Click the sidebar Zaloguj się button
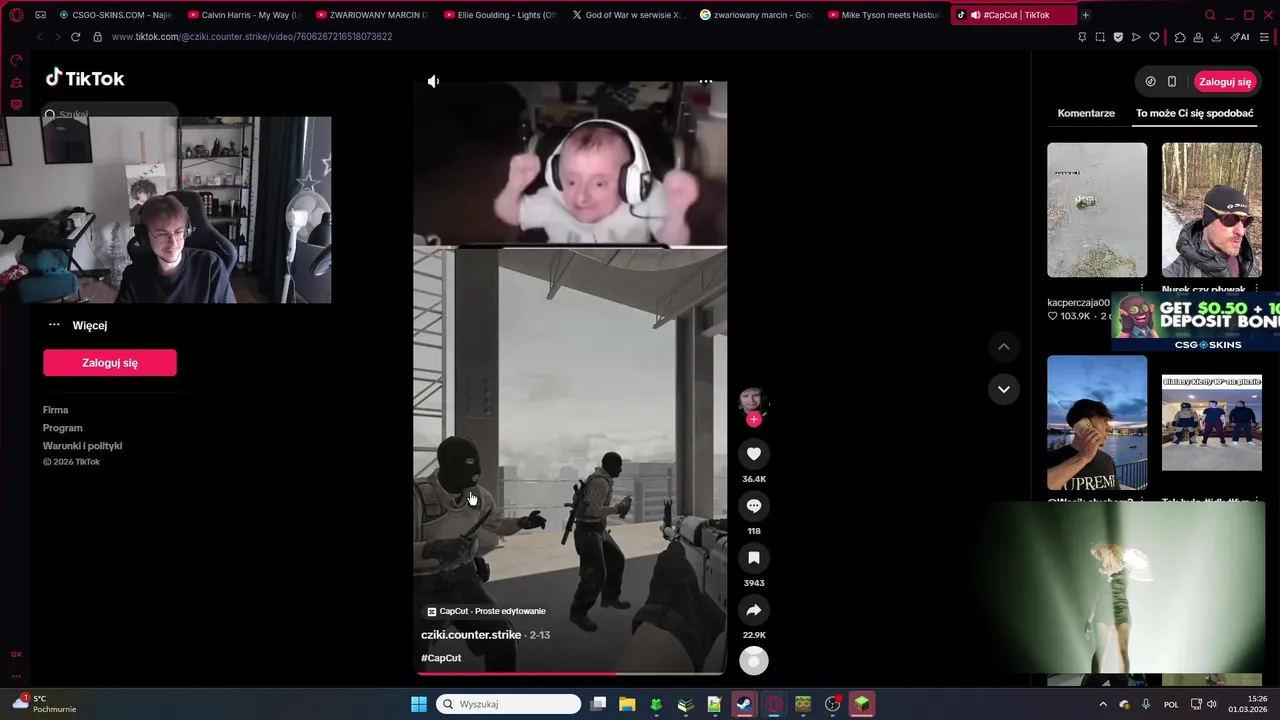 (110, 363)
